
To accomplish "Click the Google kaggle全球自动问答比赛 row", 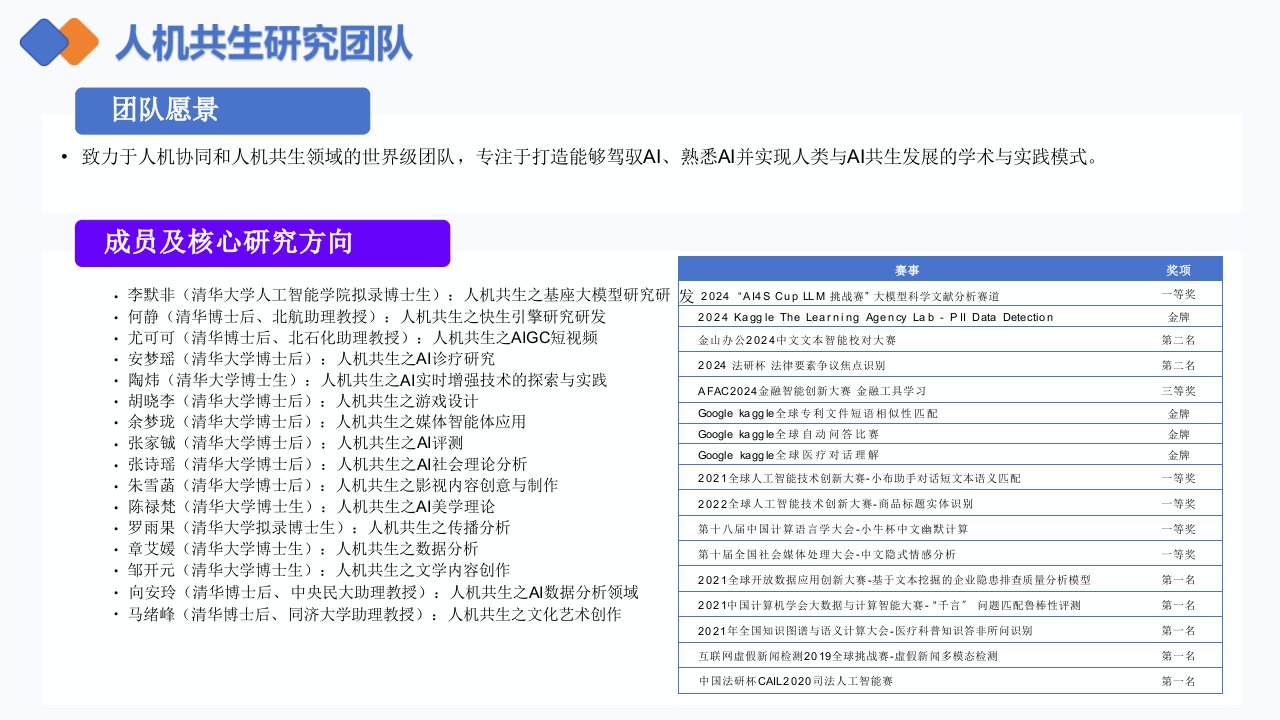I will (x=788, y=434).
